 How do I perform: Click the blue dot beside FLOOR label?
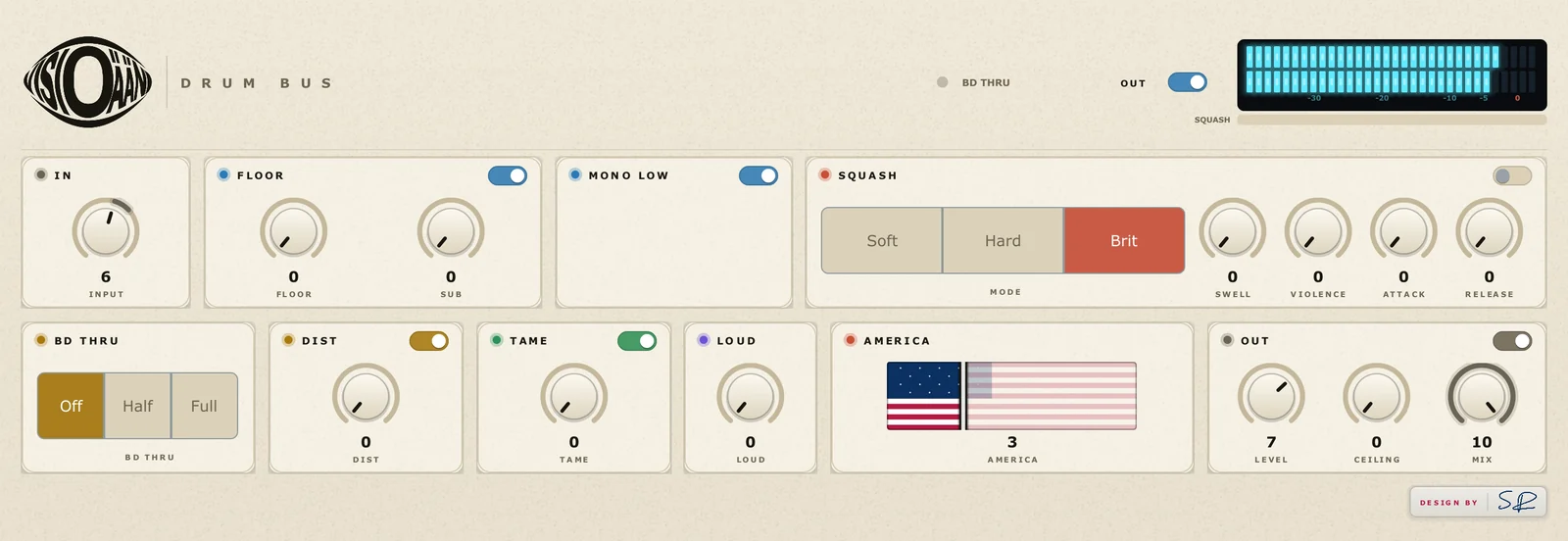(x=223, y=174)
